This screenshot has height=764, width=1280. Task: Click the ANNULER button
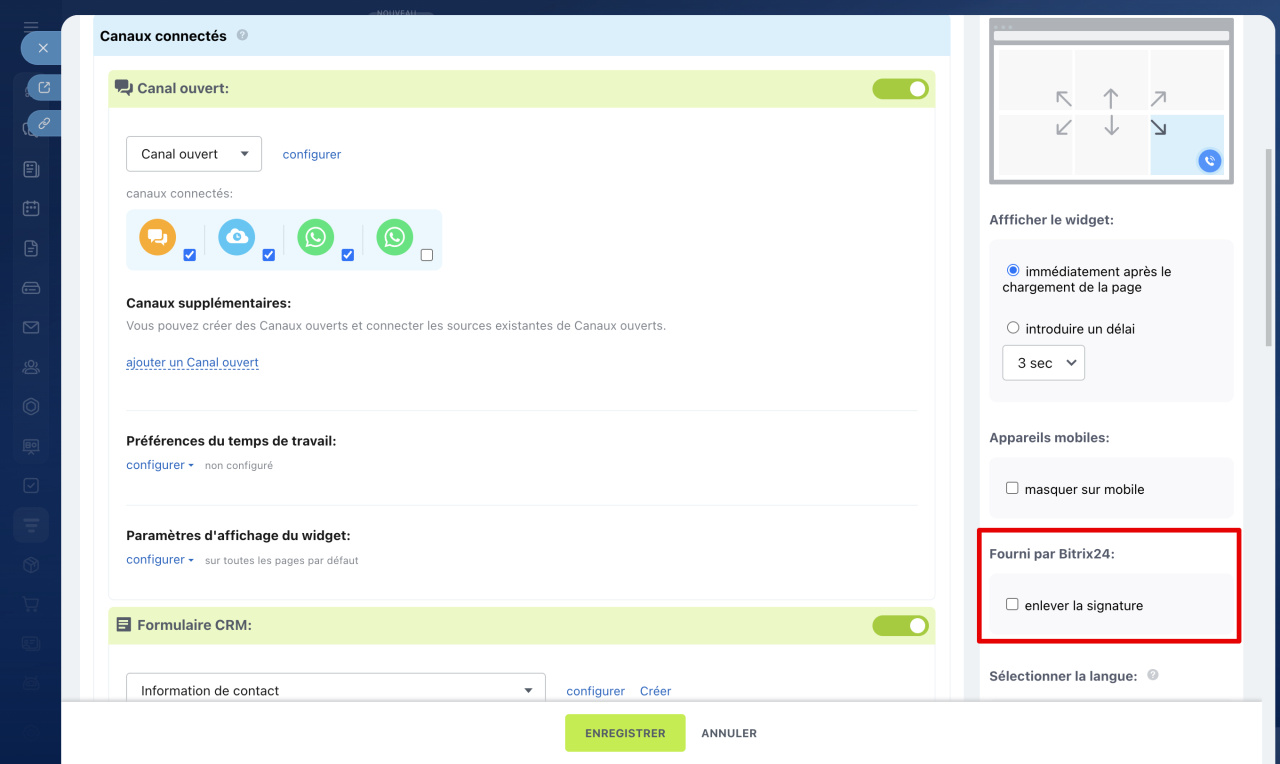coord(729,733)
